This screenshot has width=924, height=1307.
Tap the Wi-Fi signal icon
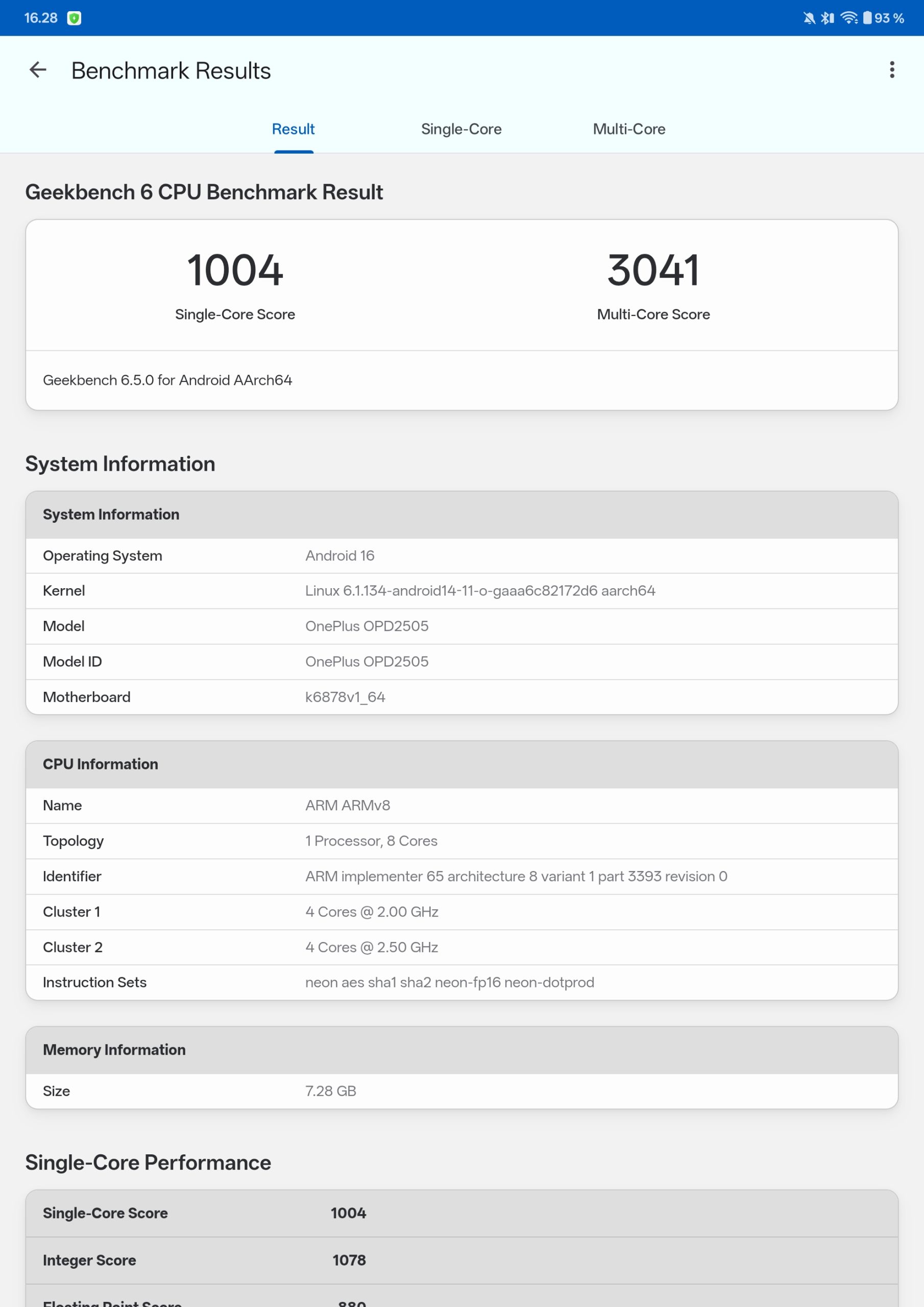click(x=848, y=18)
